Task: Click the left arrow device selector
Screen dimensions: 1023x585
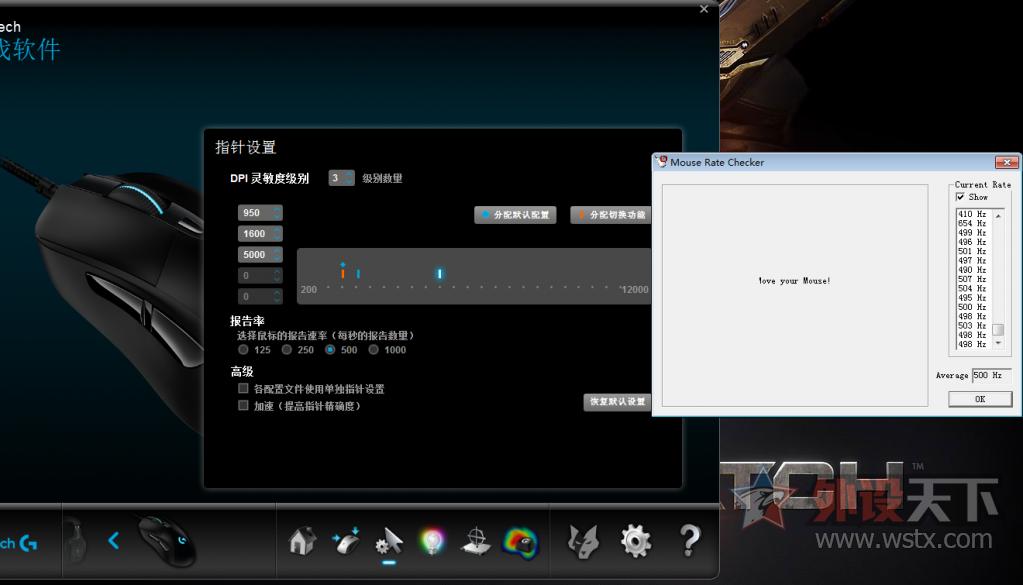Action: [113, 541]
